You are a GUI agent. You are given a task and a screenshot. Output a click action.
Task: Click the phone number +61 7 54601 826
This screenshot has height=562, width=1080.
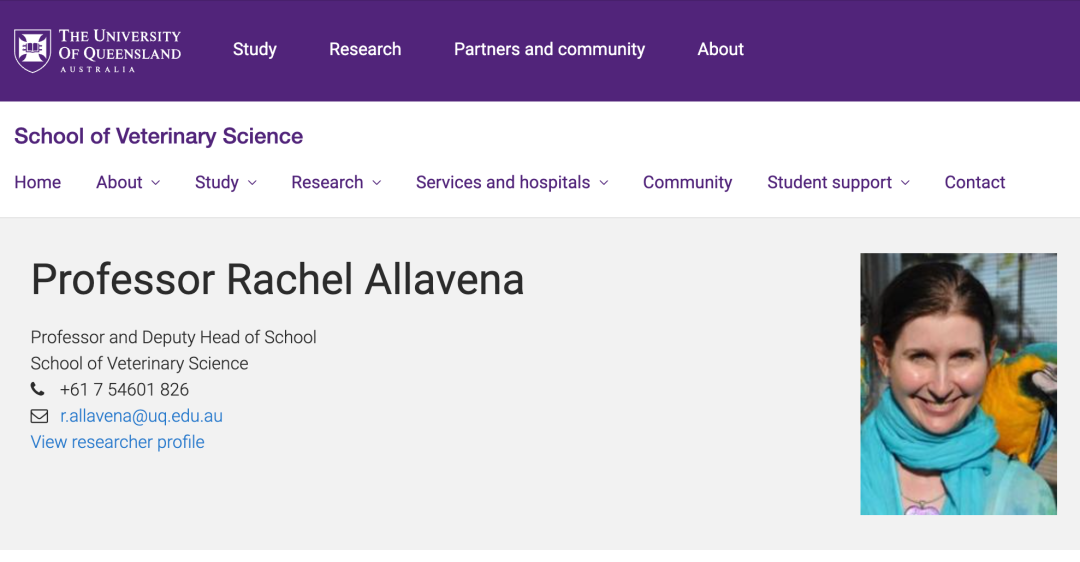pos(124,390)
